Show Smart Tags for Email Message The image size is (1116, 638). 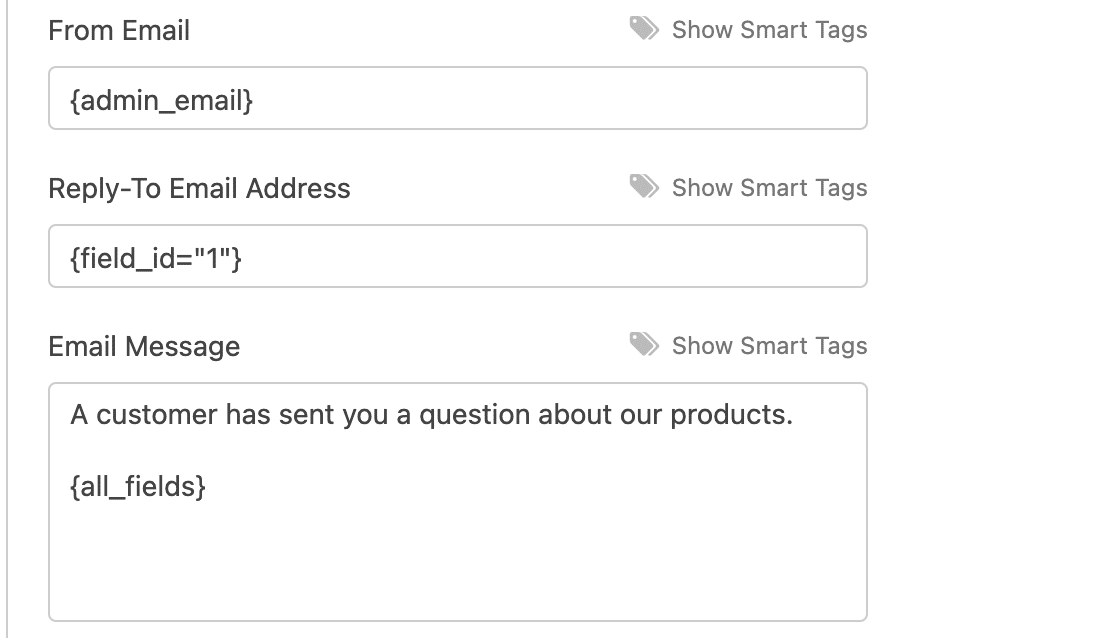pos(769,346)
